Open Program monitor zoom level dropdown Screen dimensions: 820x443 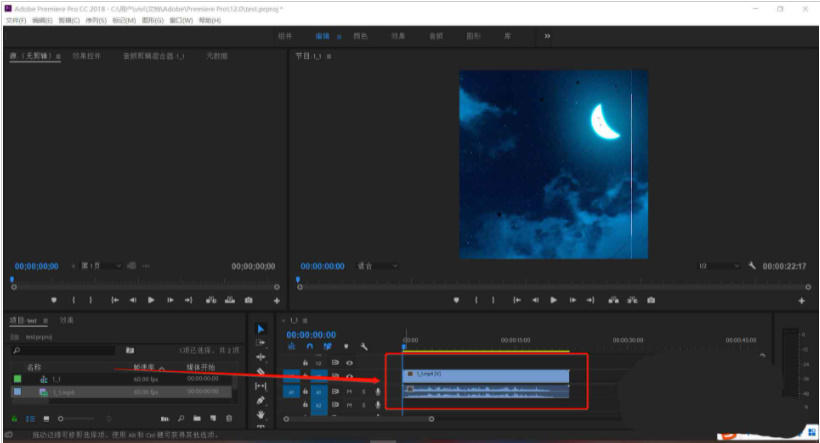[x=377, y=266]
